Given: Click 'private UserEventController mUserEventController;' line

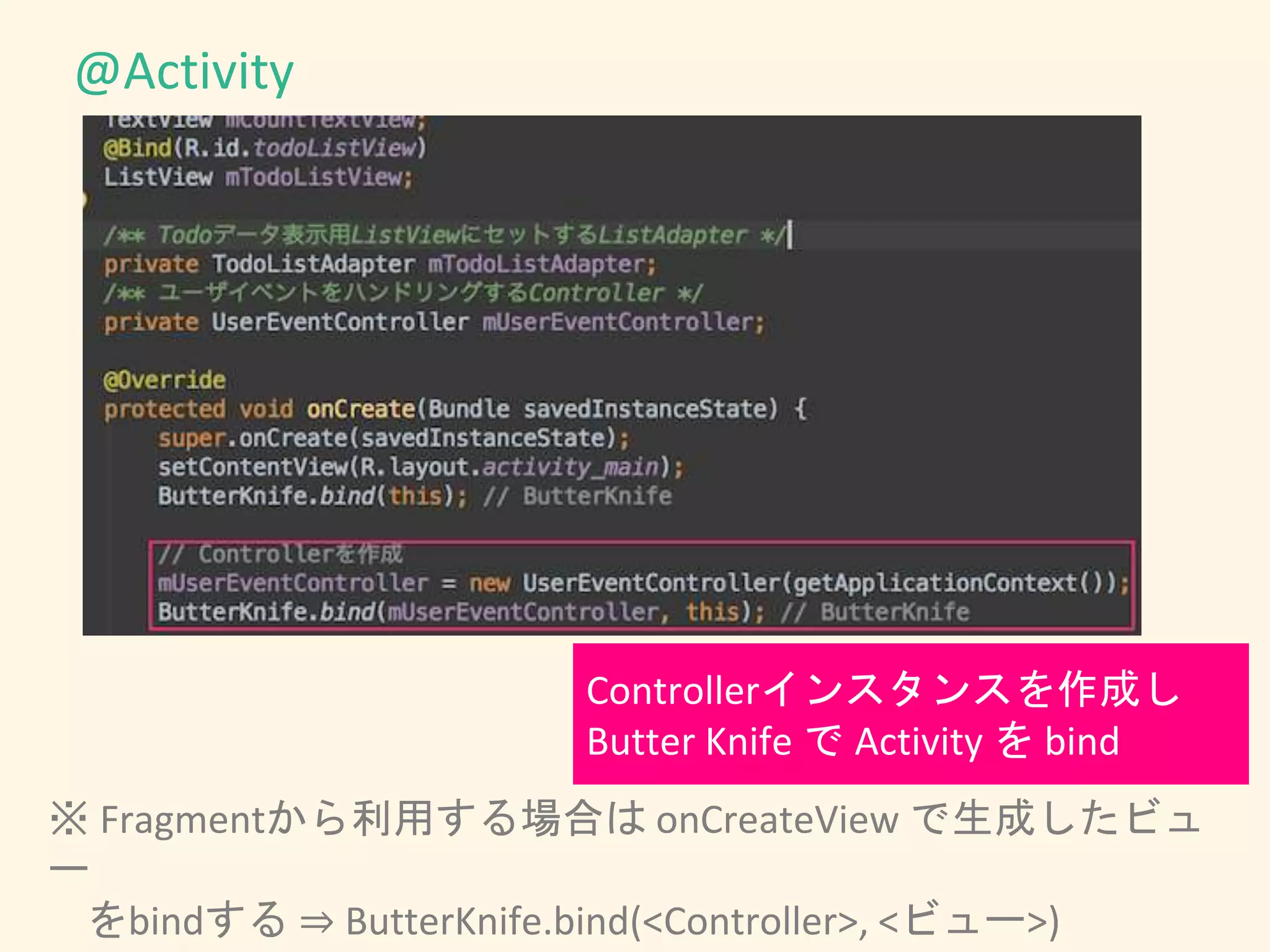Looking at the screenshot, I should pyautogui.click(x=434, y=322).
